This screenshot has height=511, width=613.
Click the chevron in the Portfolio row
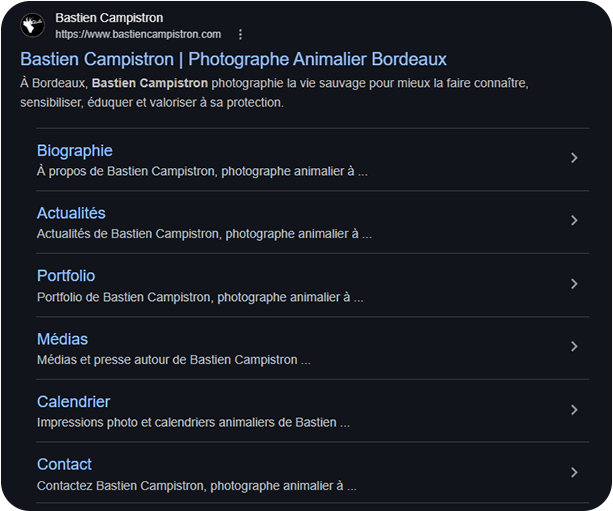pyautogui.click(x=574, y=284)
